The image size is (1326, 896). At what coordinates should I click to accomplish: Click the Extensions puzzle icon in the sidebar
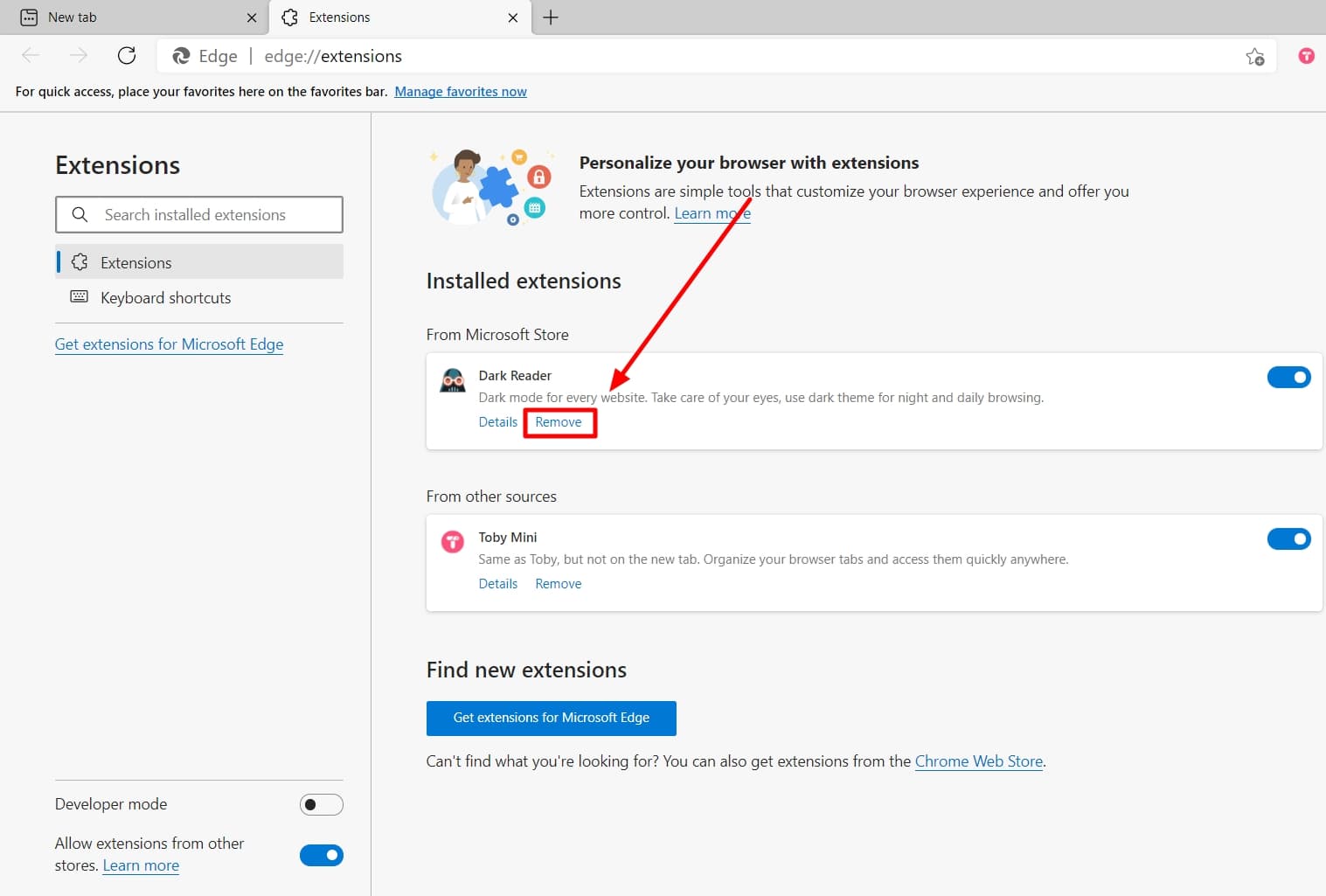pos(80,261)
